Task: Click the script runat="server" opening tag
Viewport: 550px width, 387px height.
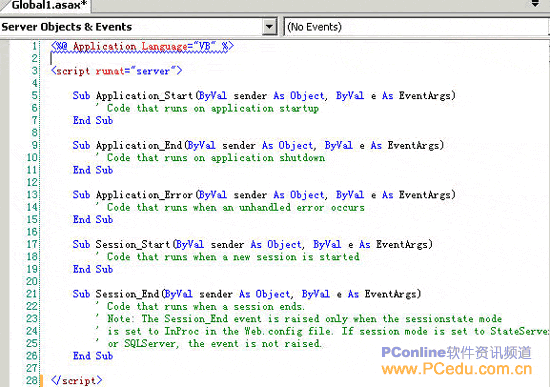Action: (116, 71)
